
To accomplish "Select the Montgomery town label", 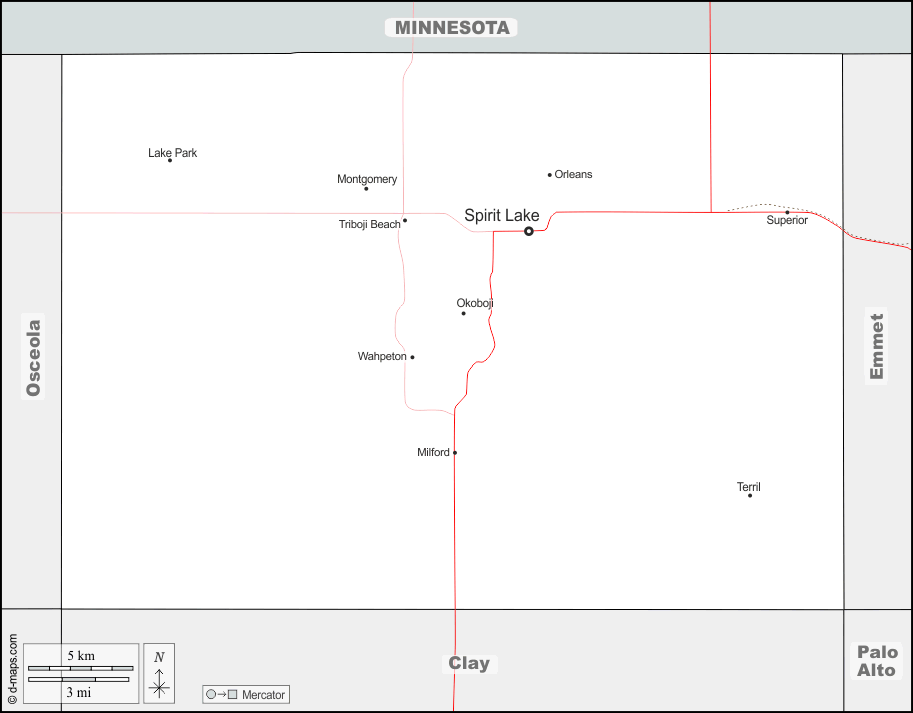I will pyautogui.click(x=367, y=179).
